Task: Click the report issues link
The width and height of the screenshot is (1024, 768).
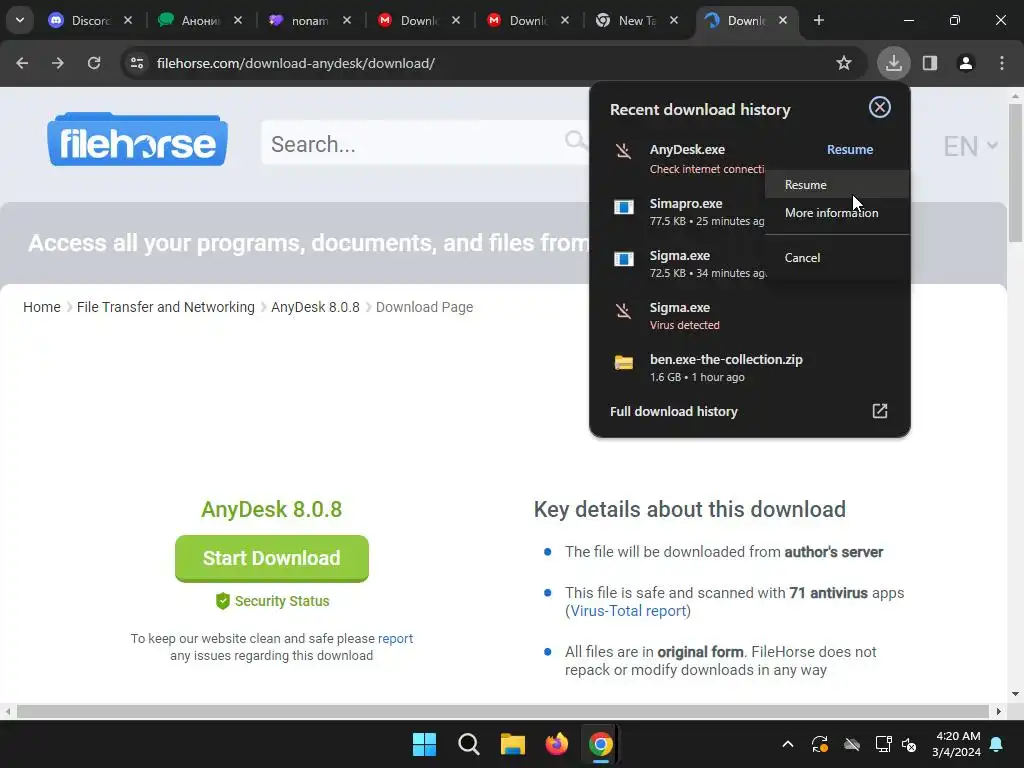Action: coord(395,639)
